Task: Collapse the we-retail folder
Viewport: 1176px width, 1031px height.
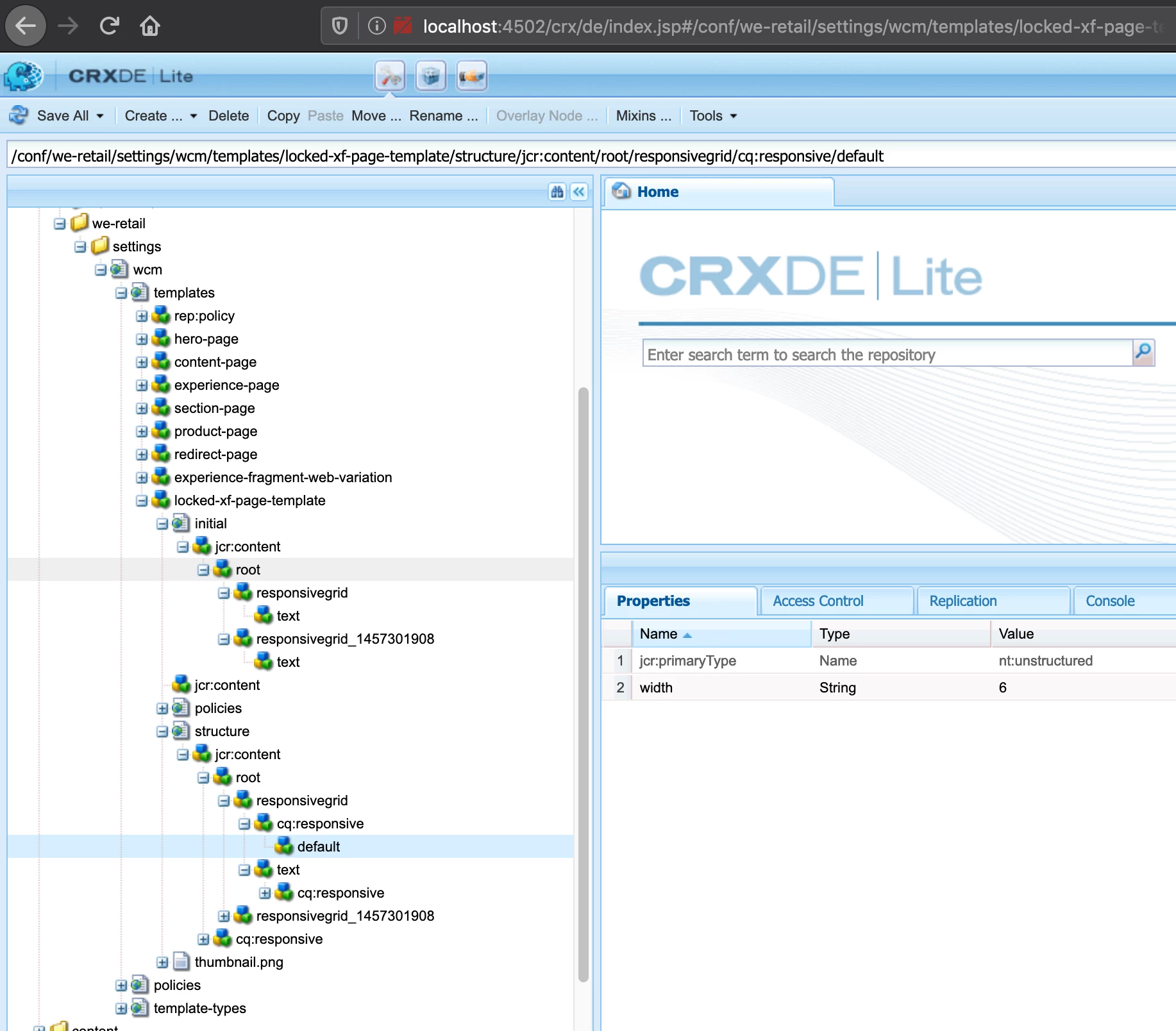Action: (x=60, y=224)
